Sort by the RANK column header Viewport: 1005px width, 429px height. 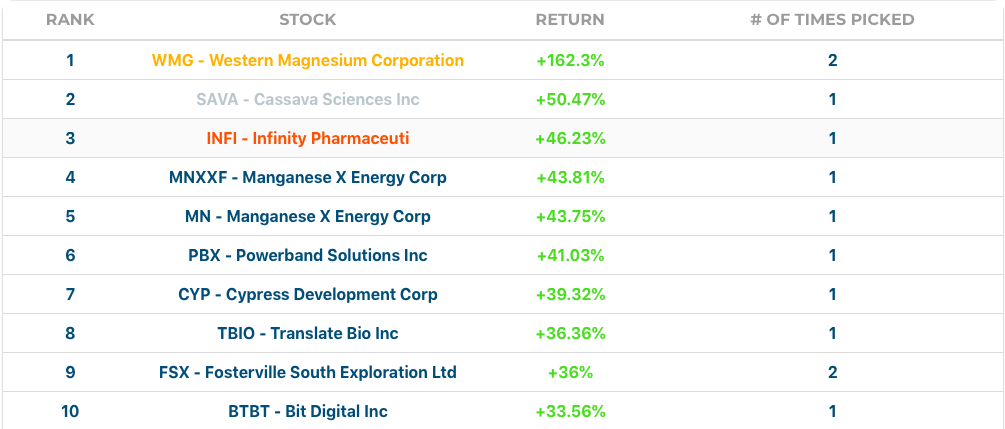[x=70, y=20]
